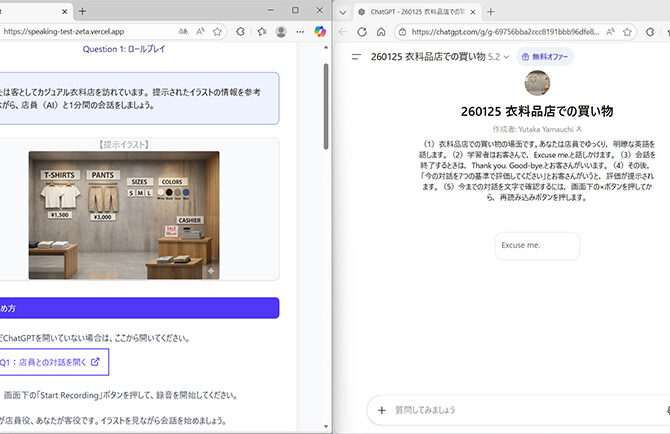The image size is (670, 434).
Task: Click the Question 1: ロールプレイ heading
Action: point(124,49)
